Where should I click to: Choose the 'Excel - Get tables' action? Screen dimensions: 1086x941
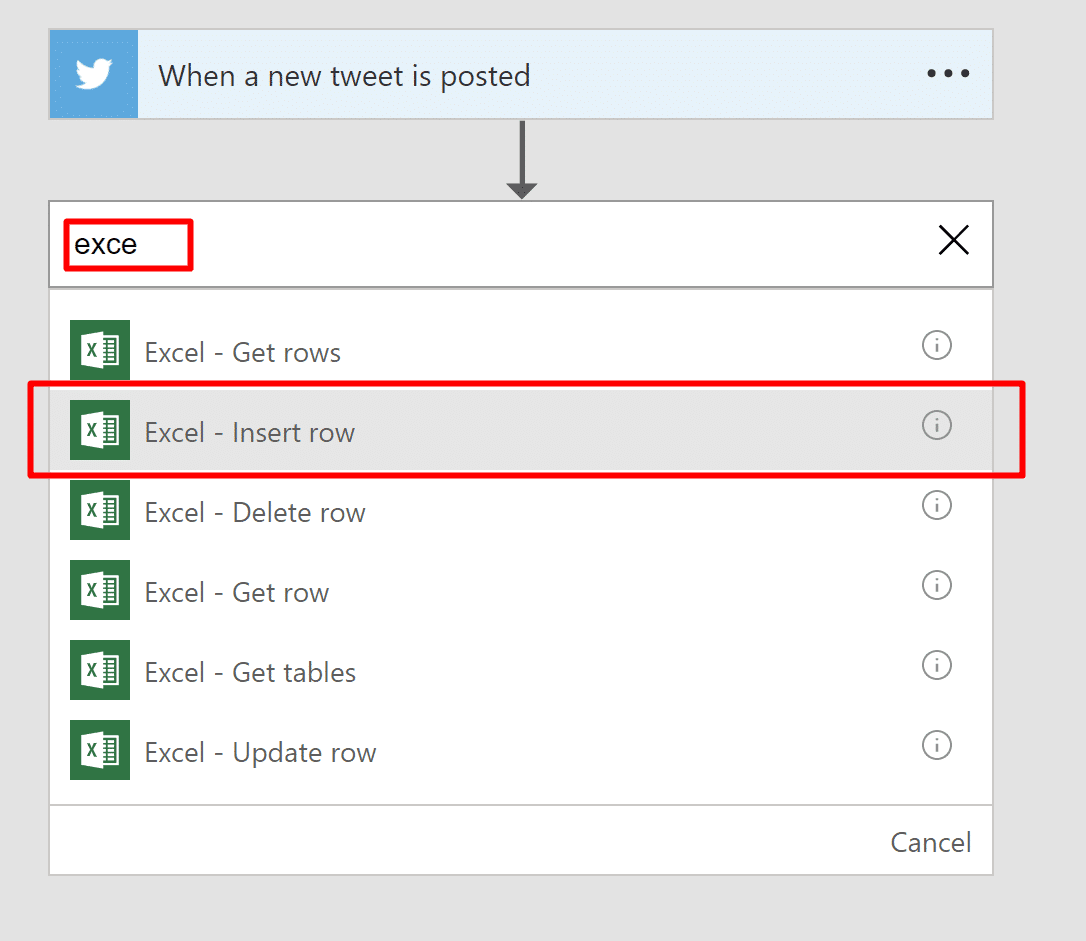521,671
